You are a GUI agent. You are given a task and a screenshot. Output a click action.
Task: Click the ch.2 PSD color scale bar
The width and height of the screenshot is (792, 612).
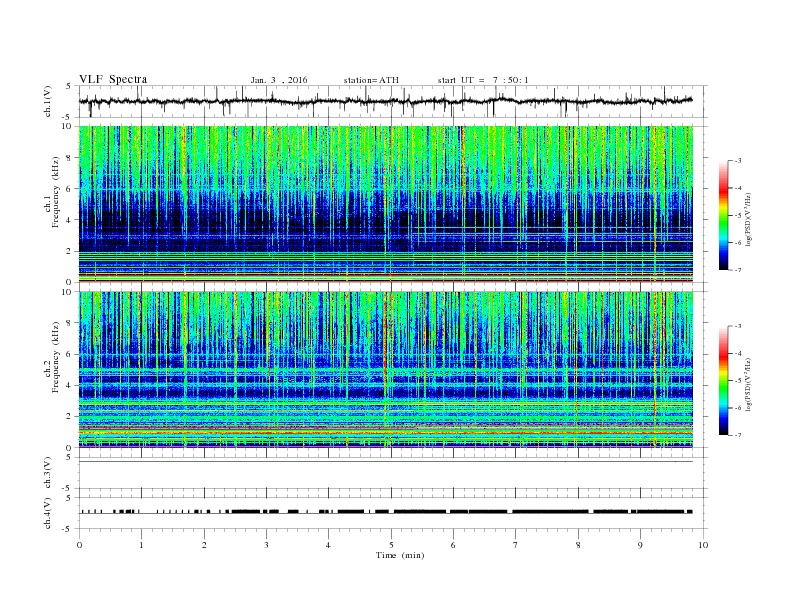tap(723, 380)
